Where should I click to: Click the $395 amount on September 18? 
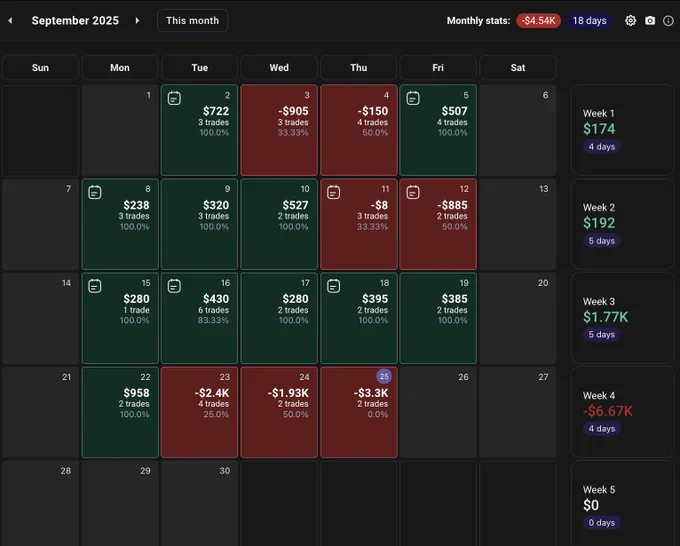click(x=375, y=299)
